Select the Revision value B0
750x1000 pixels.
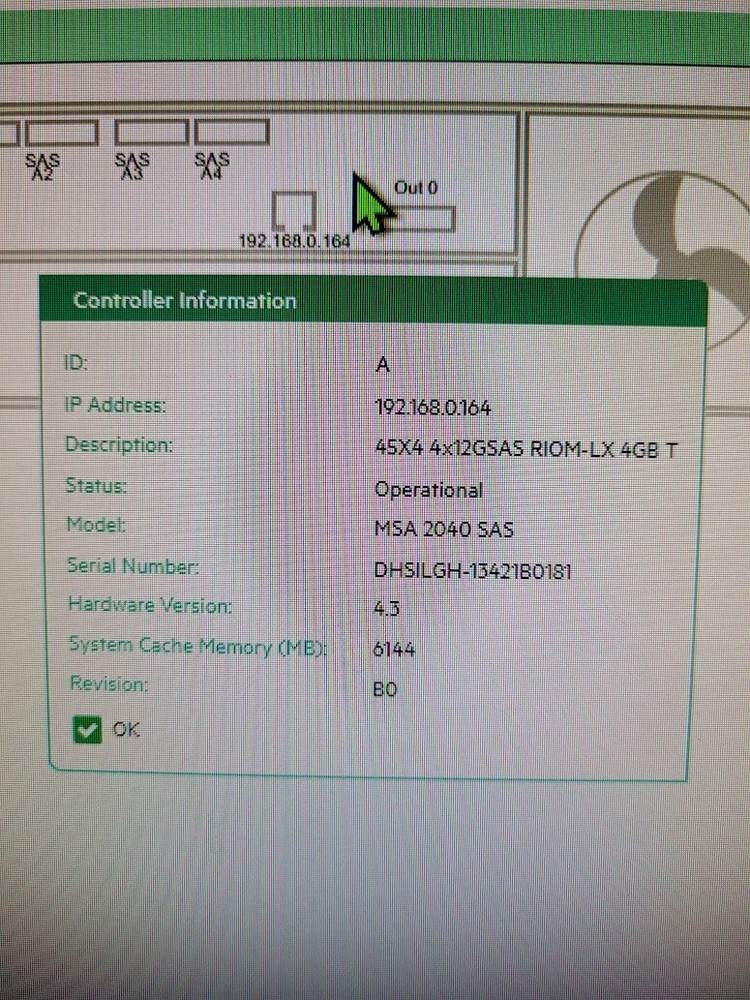click(385, 689)
